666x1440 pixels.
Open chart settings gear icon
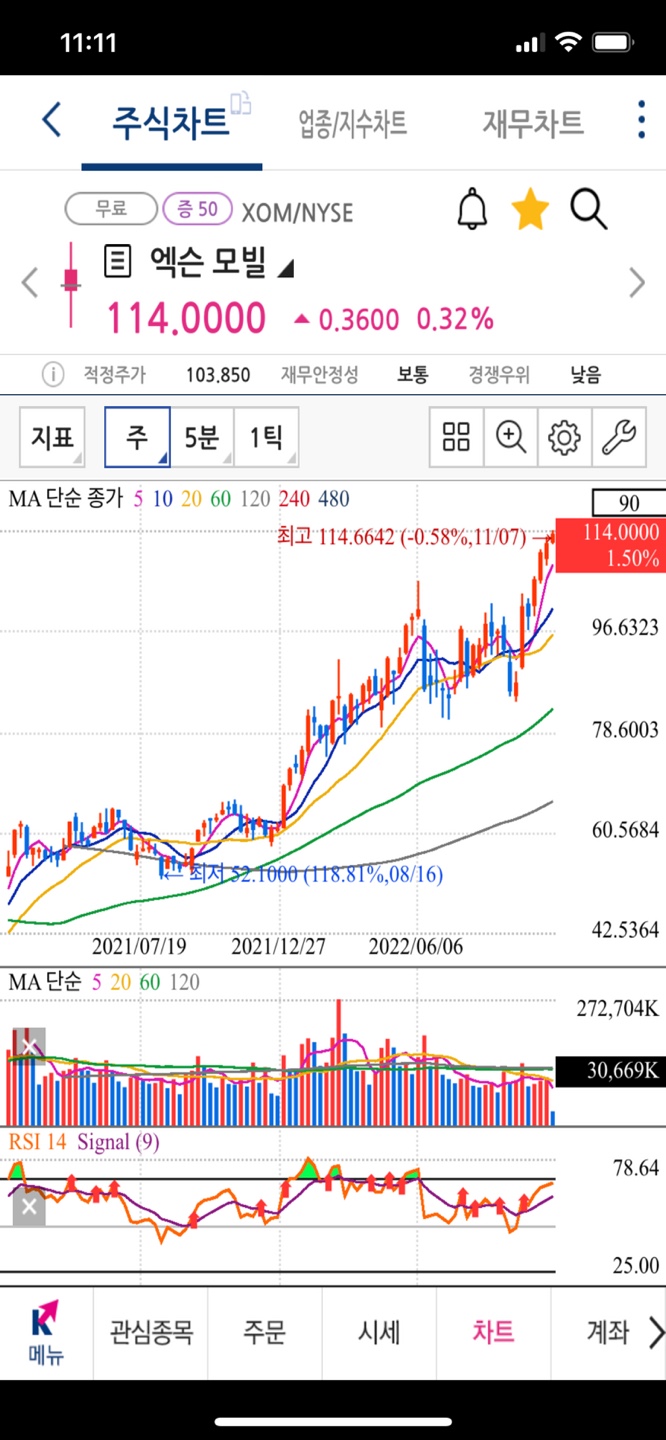[x=564, y=437]
